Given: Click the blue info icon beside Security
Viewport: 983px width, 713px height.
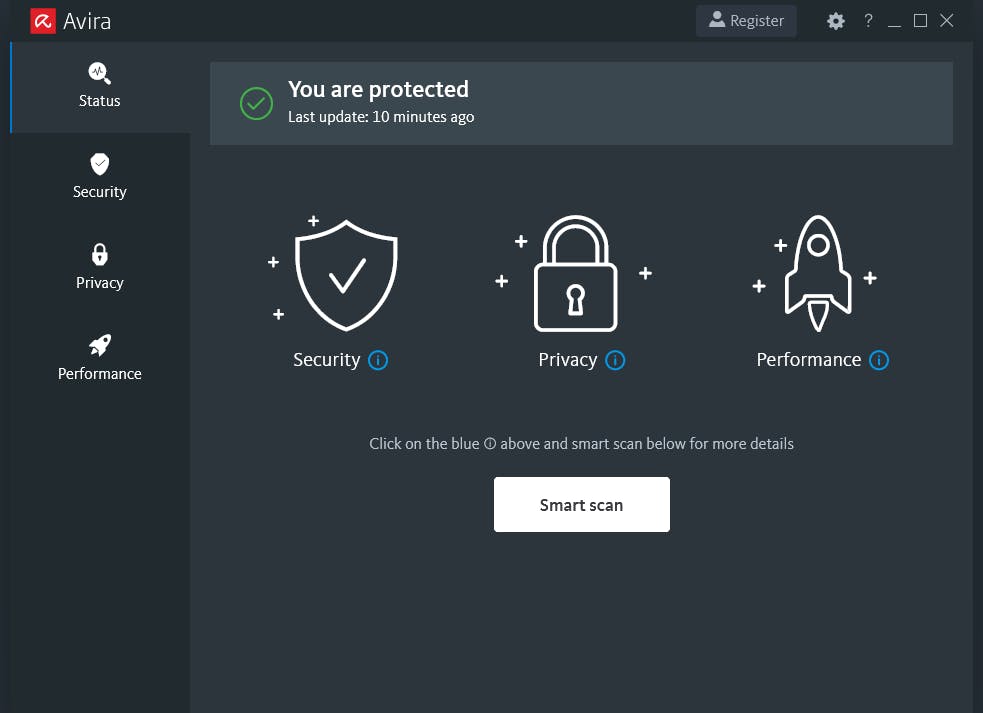Looking at the screenshot, I should click(x=378, y=360).
